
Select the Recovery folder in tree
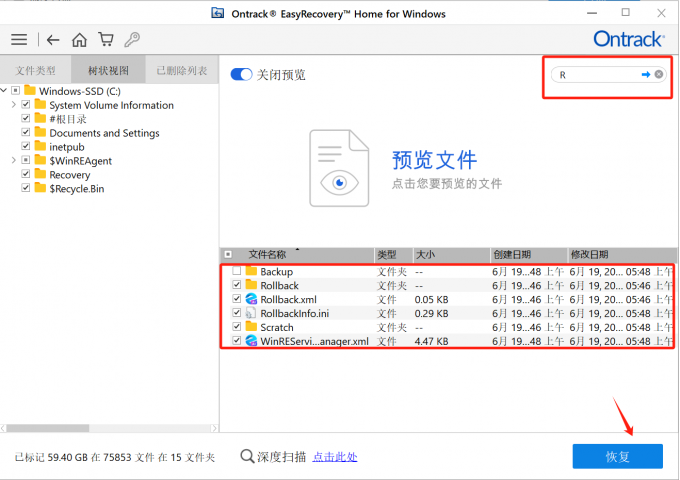coord(70,175)
